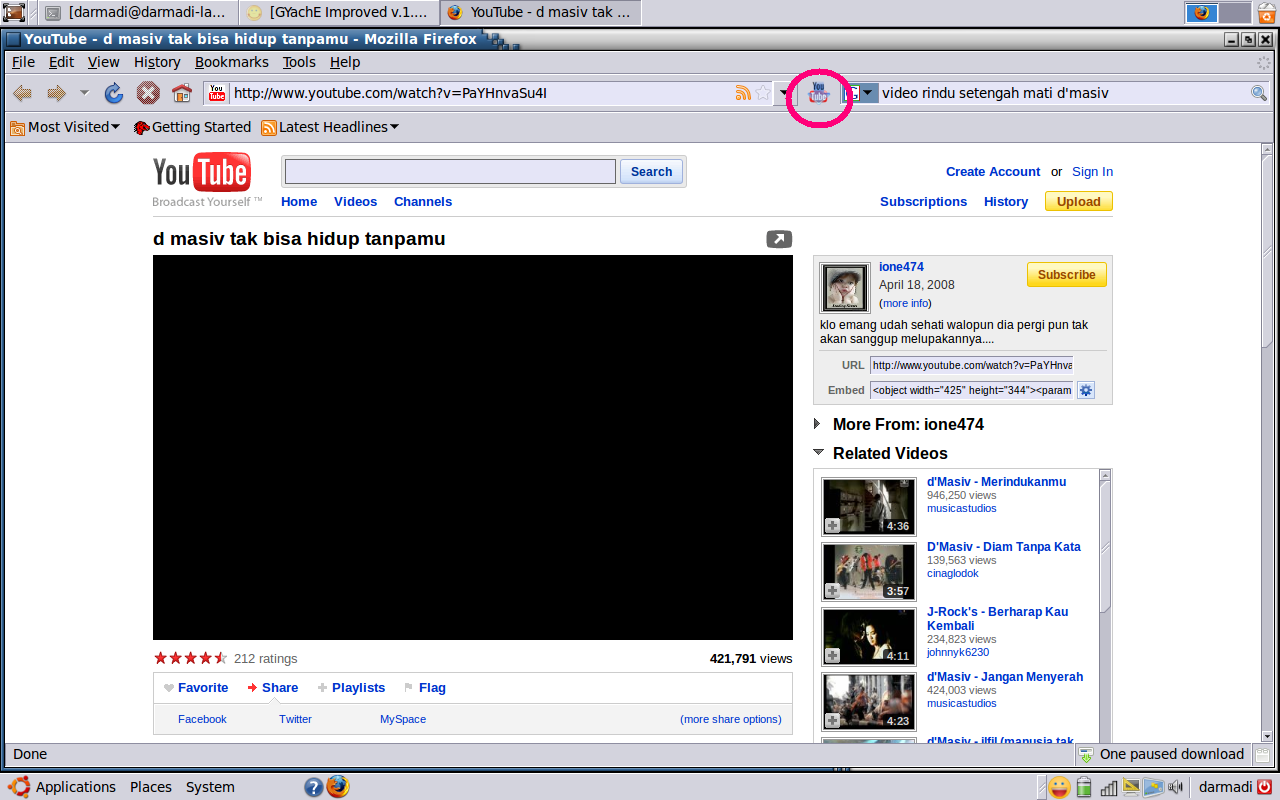Screen dimensions: 1280x800
Task: Click the YouTube logo to go home
Action: click(x=201, y=173)
